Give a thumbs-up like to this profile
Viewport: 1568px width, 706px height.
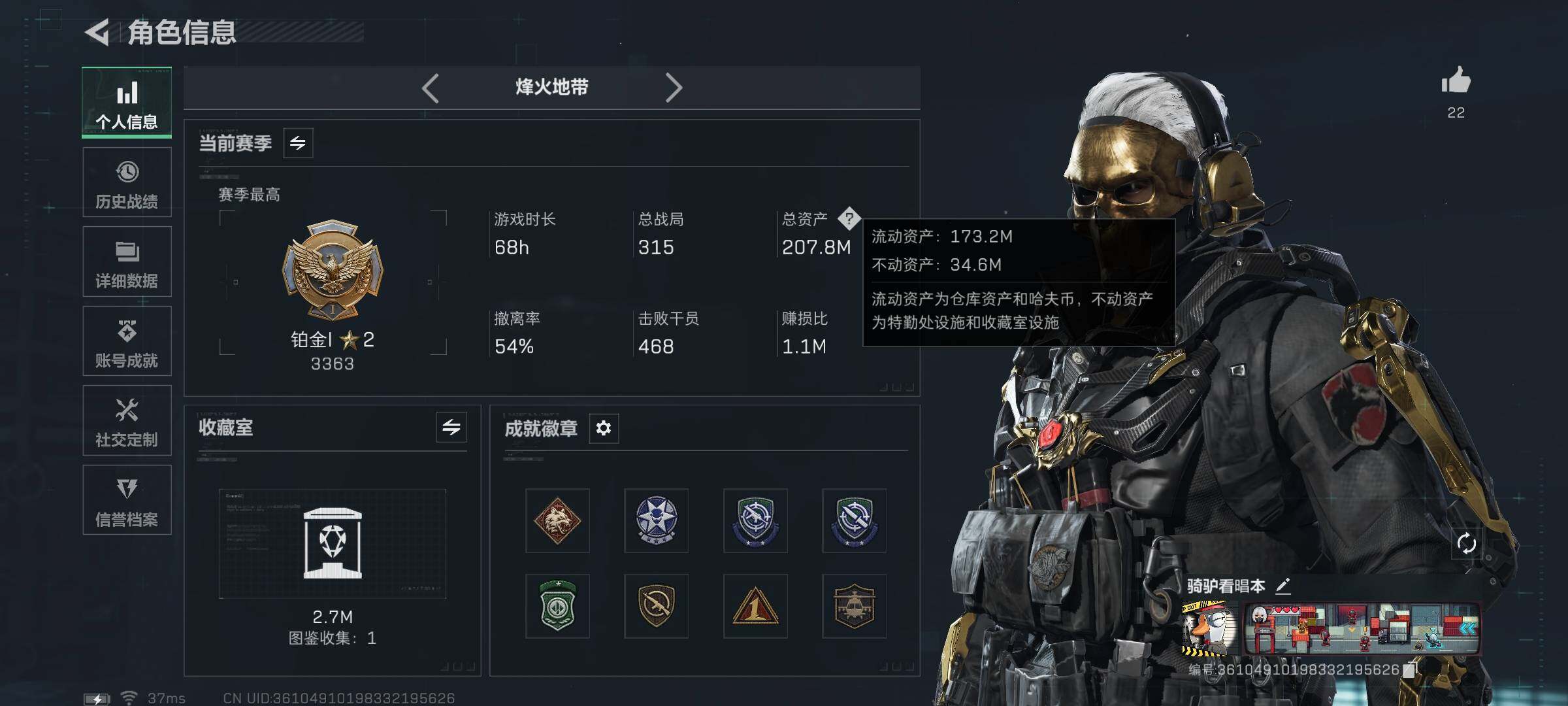point(1456,82)
